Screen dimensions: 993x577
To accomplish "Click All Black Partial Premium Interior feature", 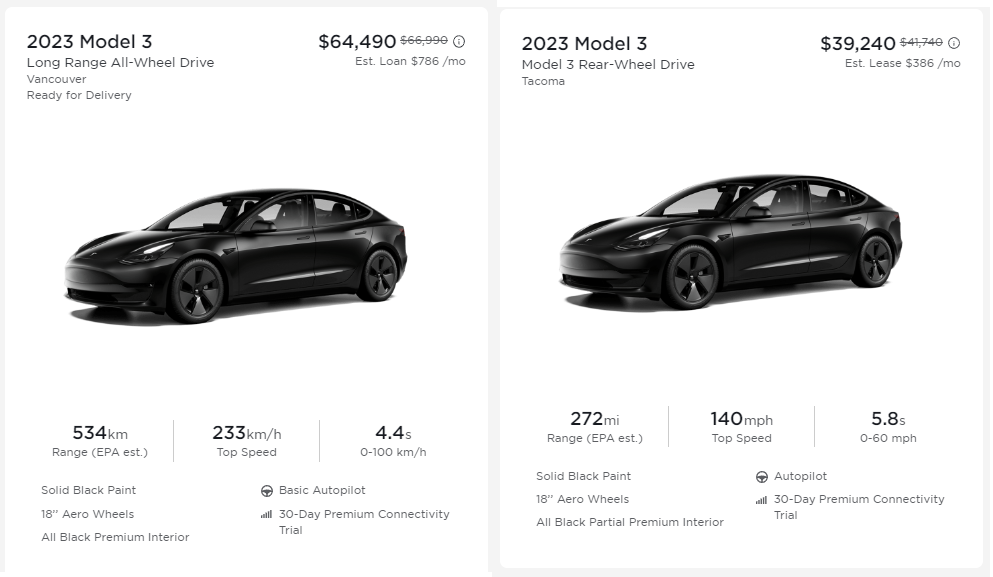I will 629,522.
